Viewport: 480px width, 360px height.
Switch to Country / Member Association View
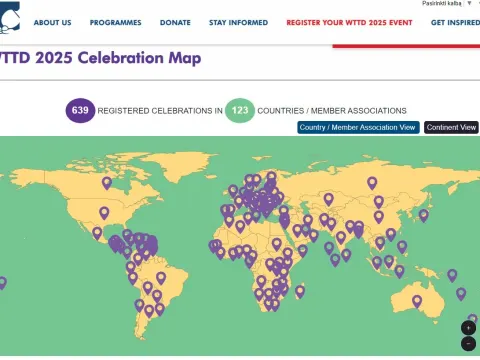coord(358,127)
